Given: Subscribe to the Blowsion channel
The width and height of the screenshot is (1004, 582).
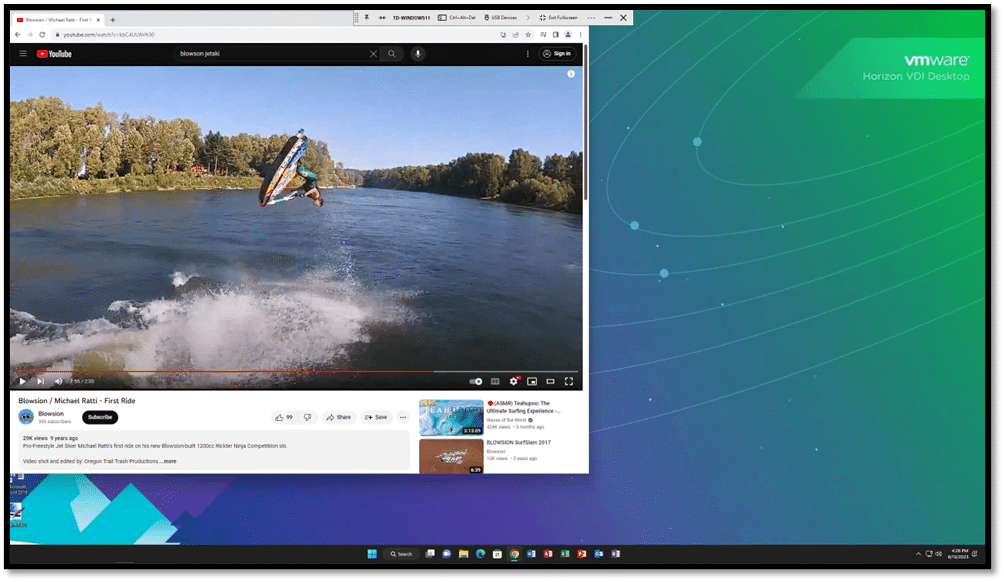Looking at the screenshot, I should pos(100,417).
